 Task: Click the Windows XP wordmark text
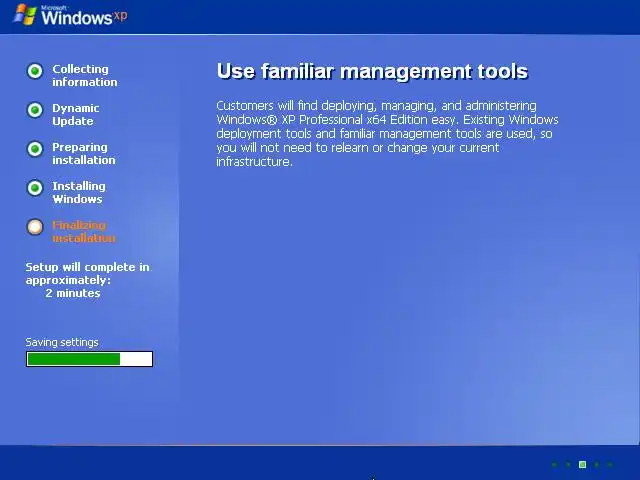[x=84, y=16]
